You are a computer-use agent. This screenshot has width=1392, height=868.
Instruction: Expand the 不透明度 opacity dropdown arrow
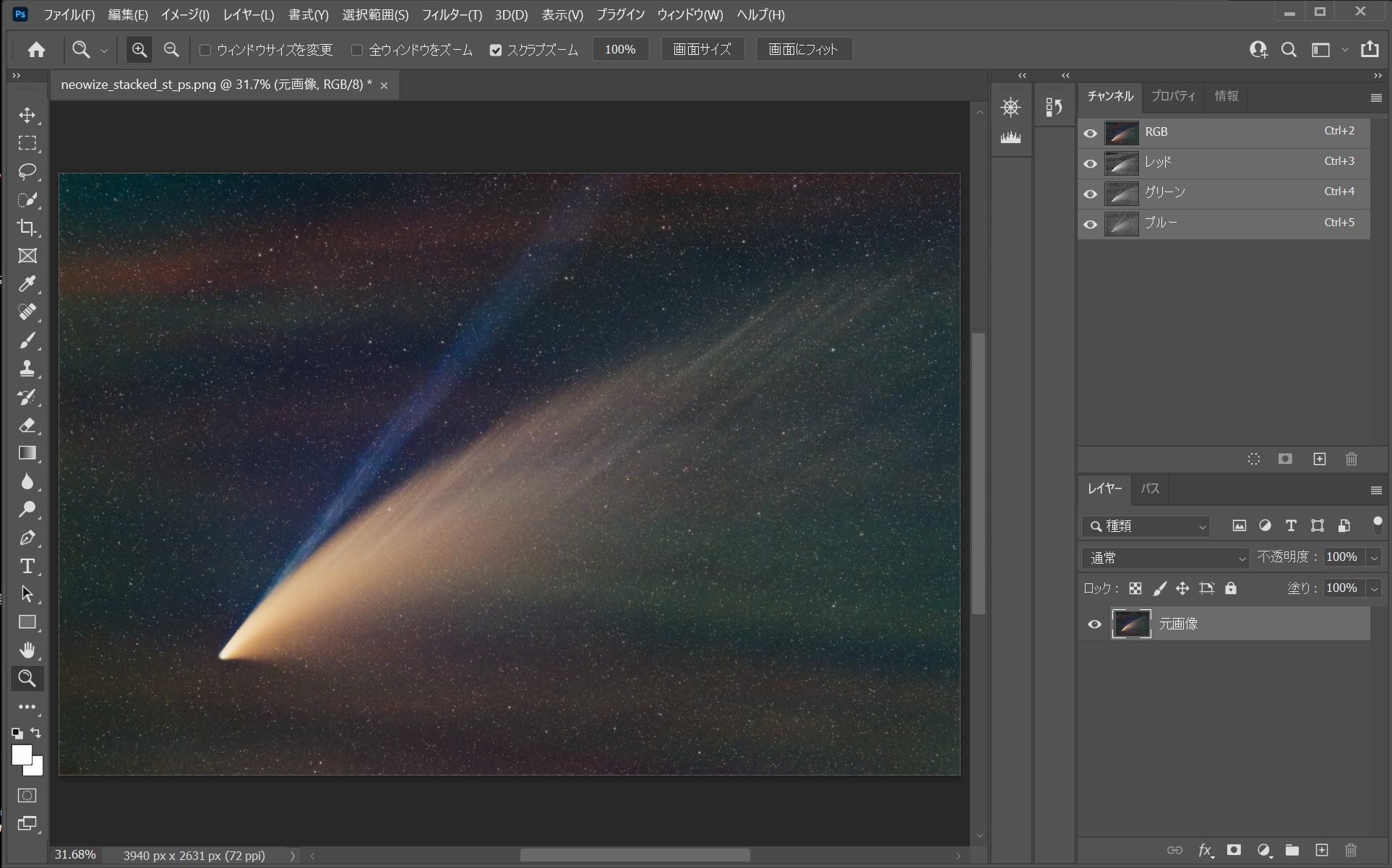tap(1374, 557)
